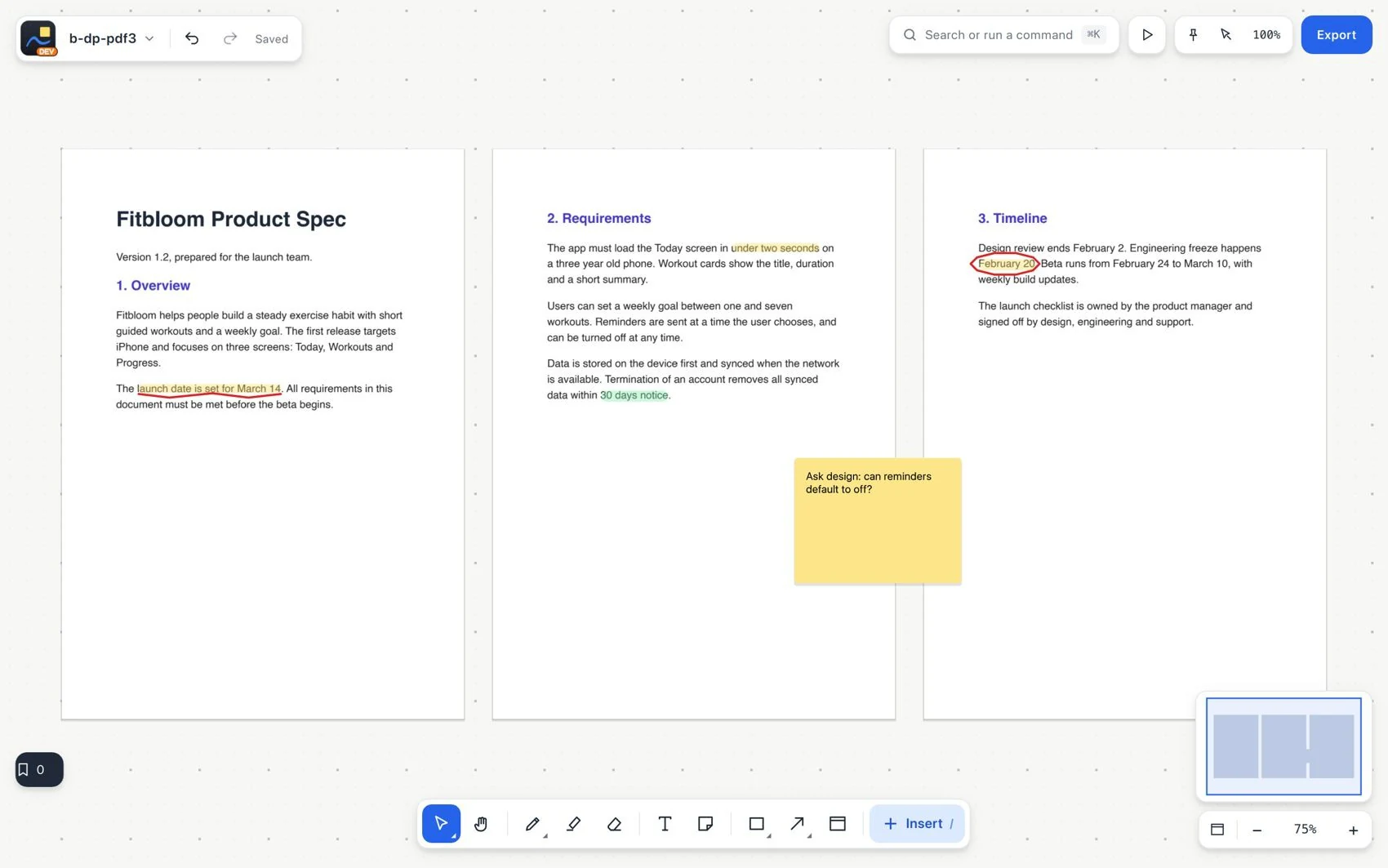
Task: Click the cursor pointer icon near 100%
Action: (x=1226, y=35)
